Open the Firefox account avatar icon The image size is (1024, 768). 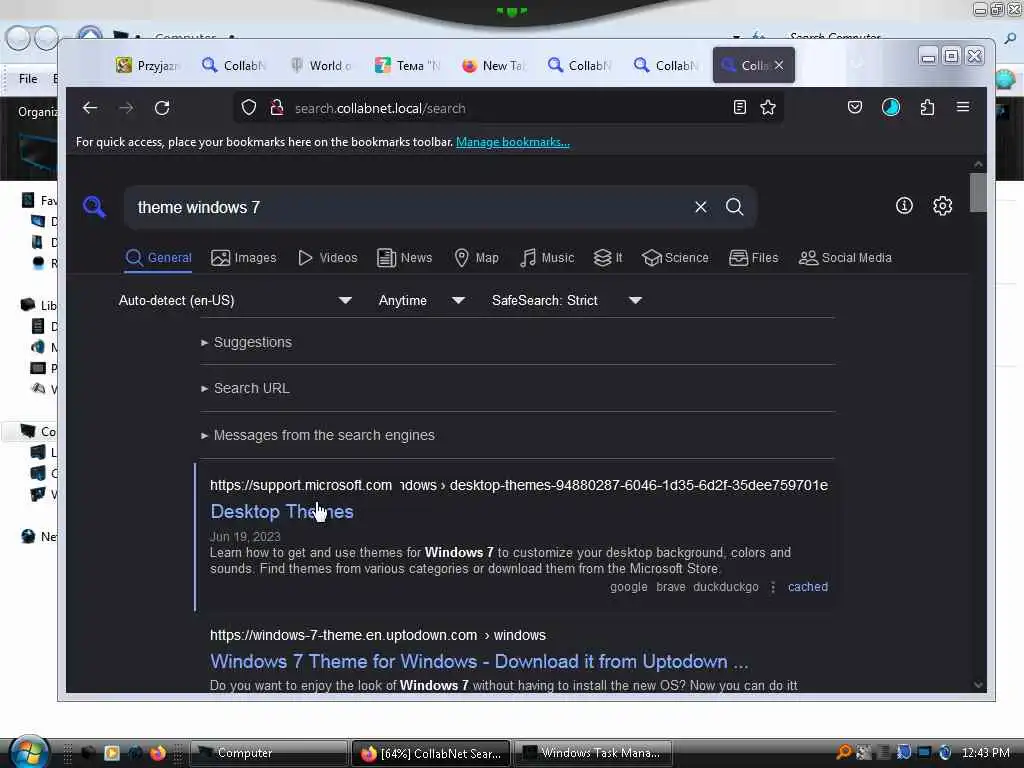click(891, 108)
